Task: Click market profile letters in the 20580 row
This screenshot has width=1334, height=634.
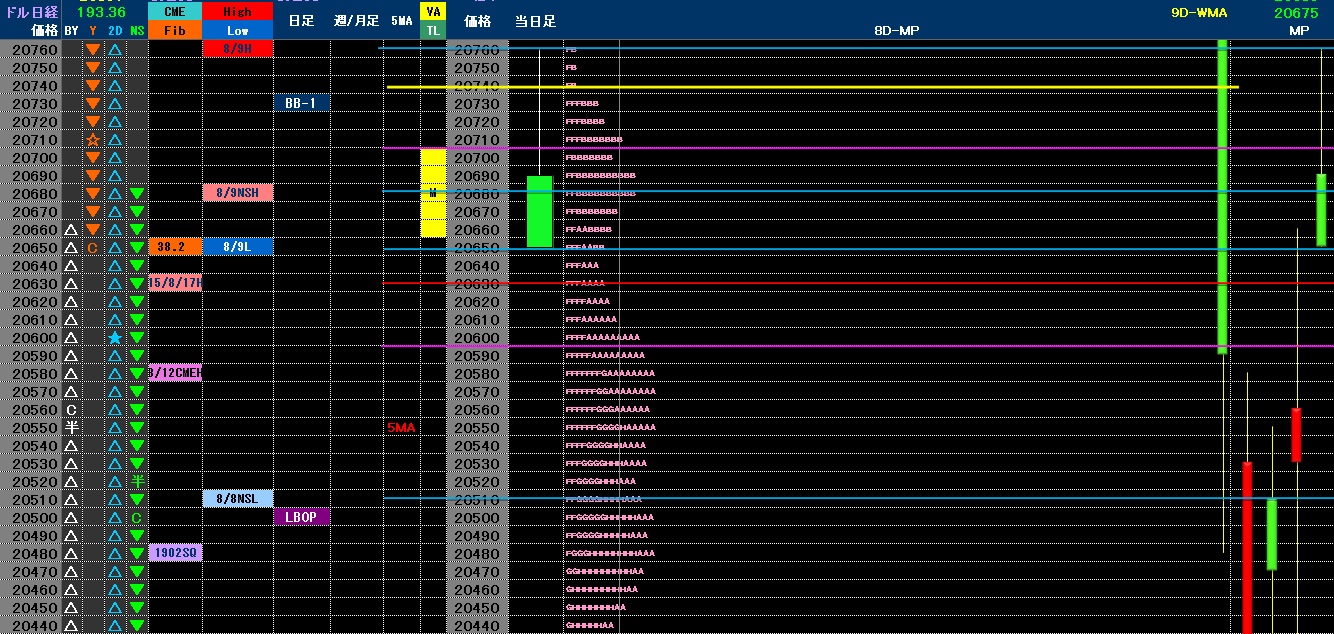Action: (x=610, y=374)
